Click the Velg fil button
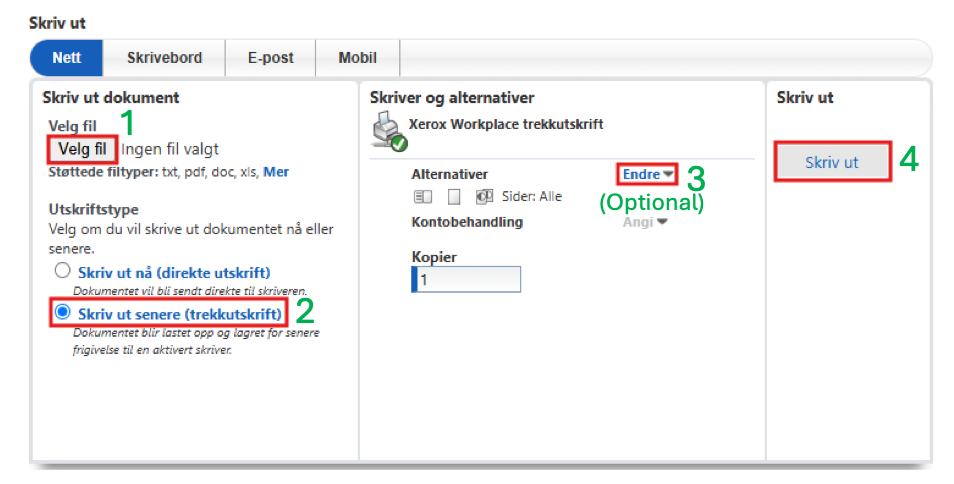The height and width of the screenshot is (484, 954). 83,149
